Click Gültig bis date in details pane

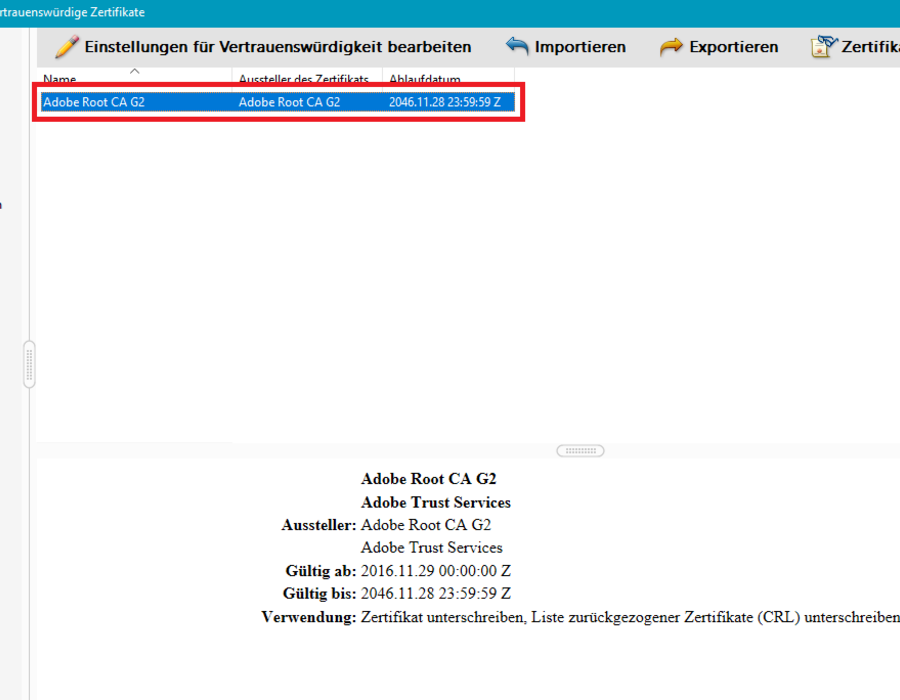point(436,593)
